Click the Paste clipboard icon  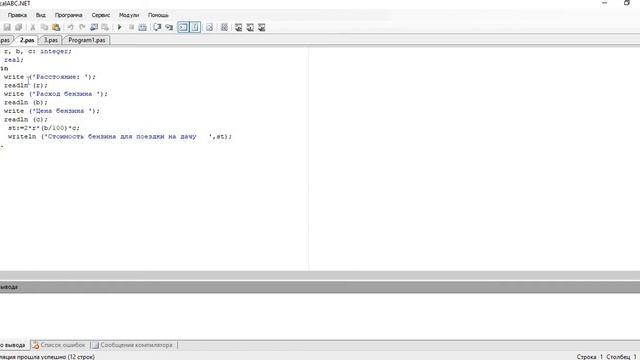coord(56,27)
